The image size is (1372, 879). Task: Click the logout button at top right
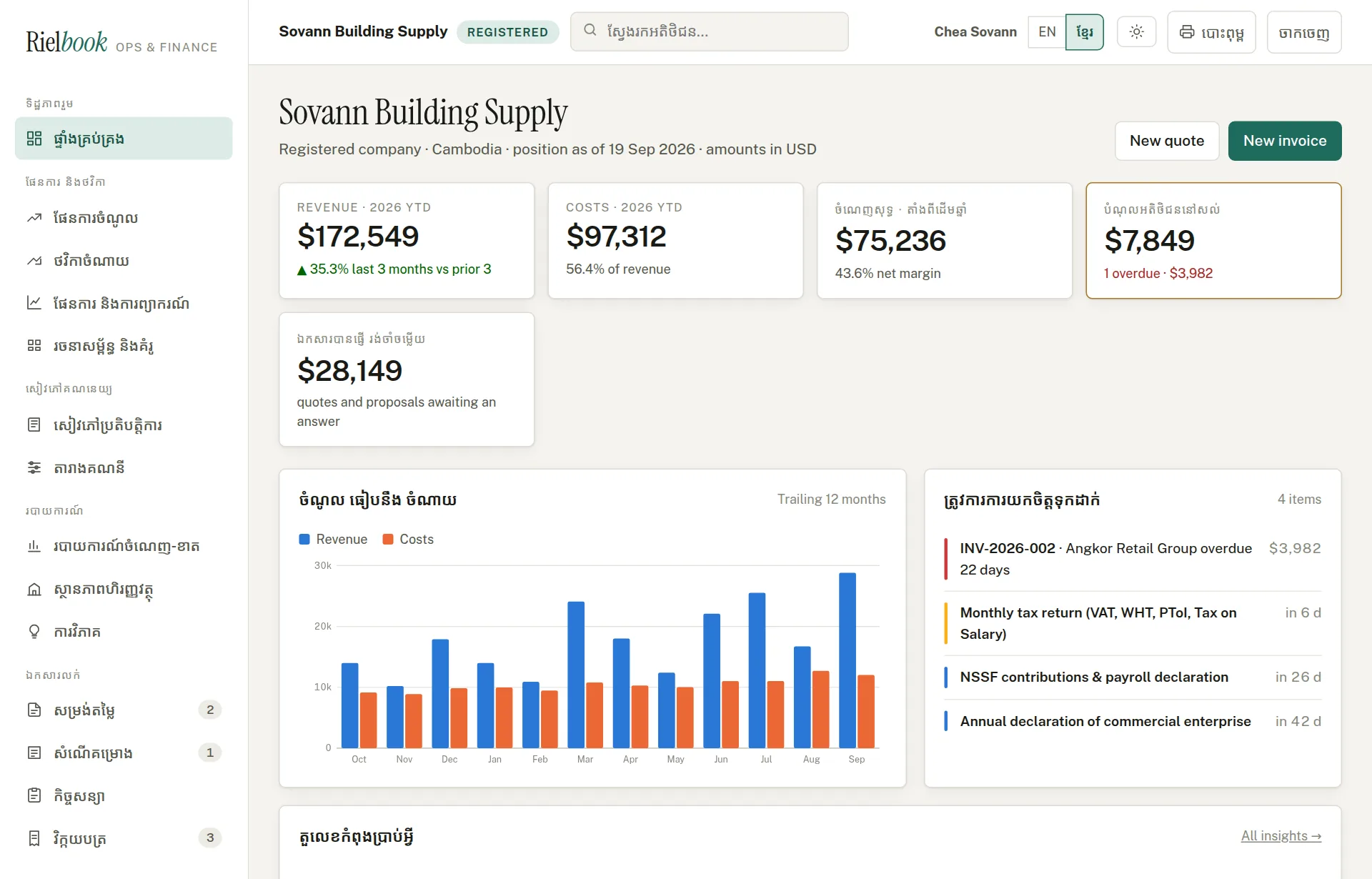1304,32
